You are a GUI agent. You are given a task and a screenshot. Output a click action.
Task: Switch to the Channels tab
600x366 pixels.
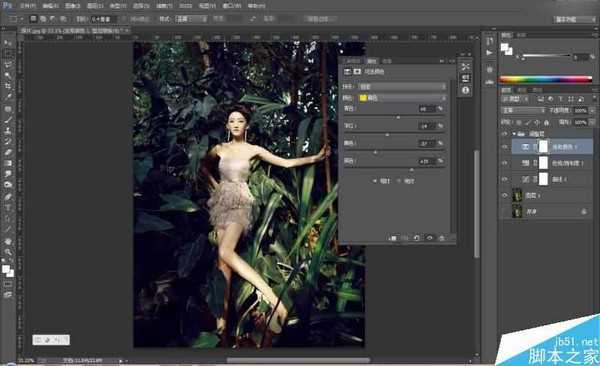click(522, 90)
